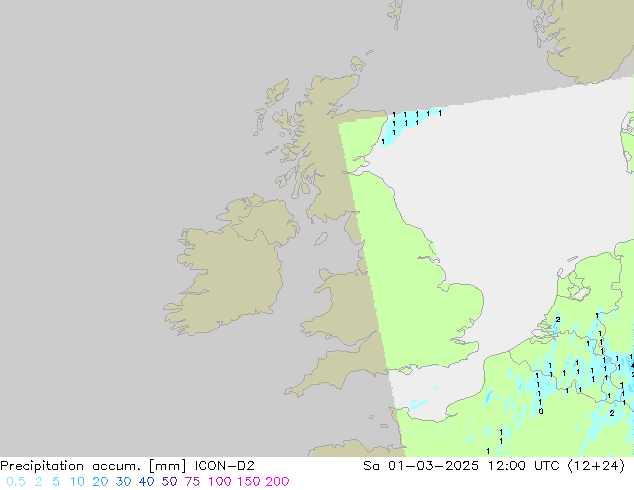Select the 10 mm legend value
The image size is (634, 490).
tap(77, 482)
